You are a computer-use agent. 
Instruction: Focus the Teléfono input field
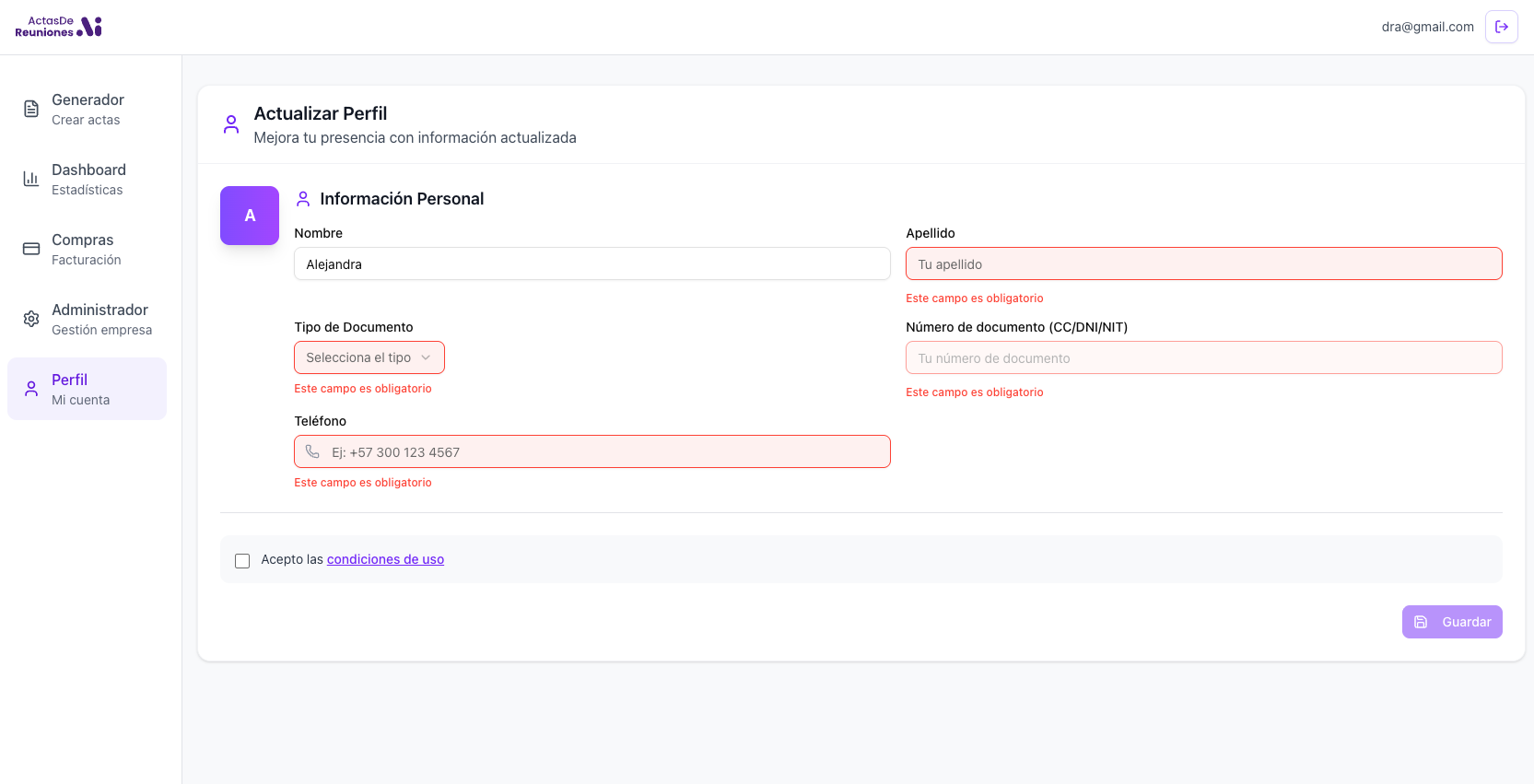click(599, 452)
